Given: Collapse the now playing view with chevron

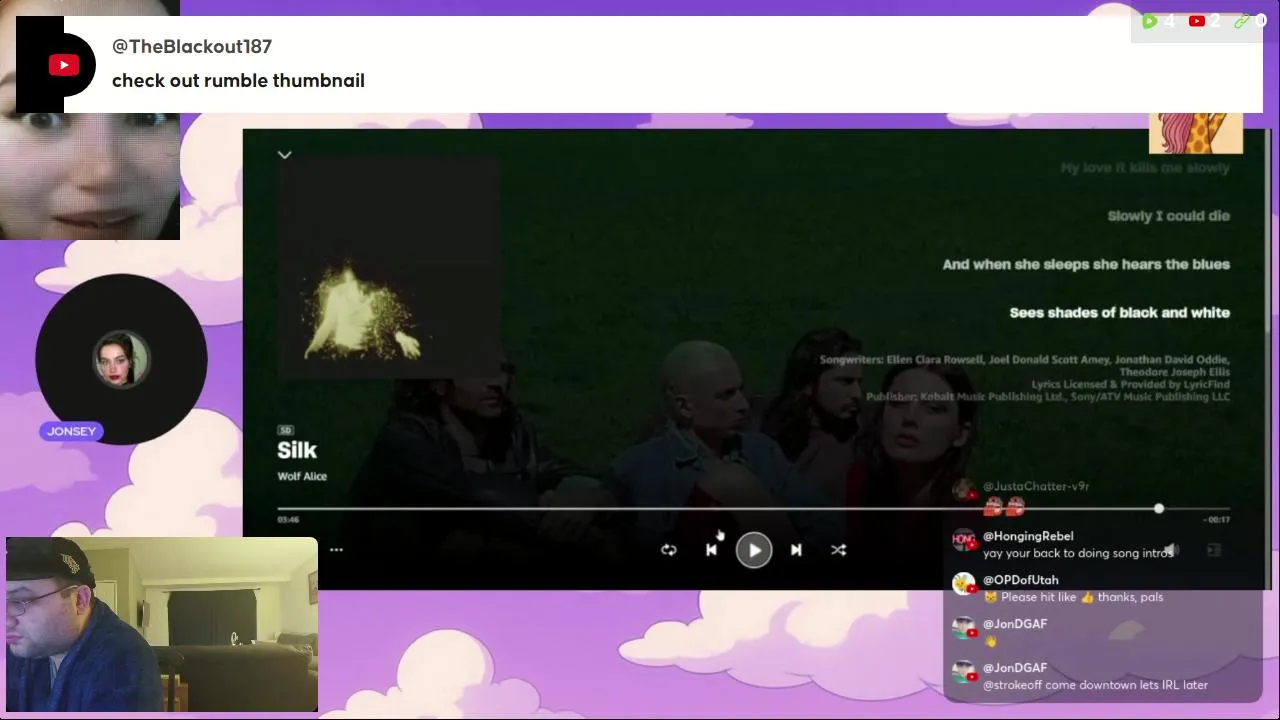Looking at the screenshot, I should click(285, 155).
